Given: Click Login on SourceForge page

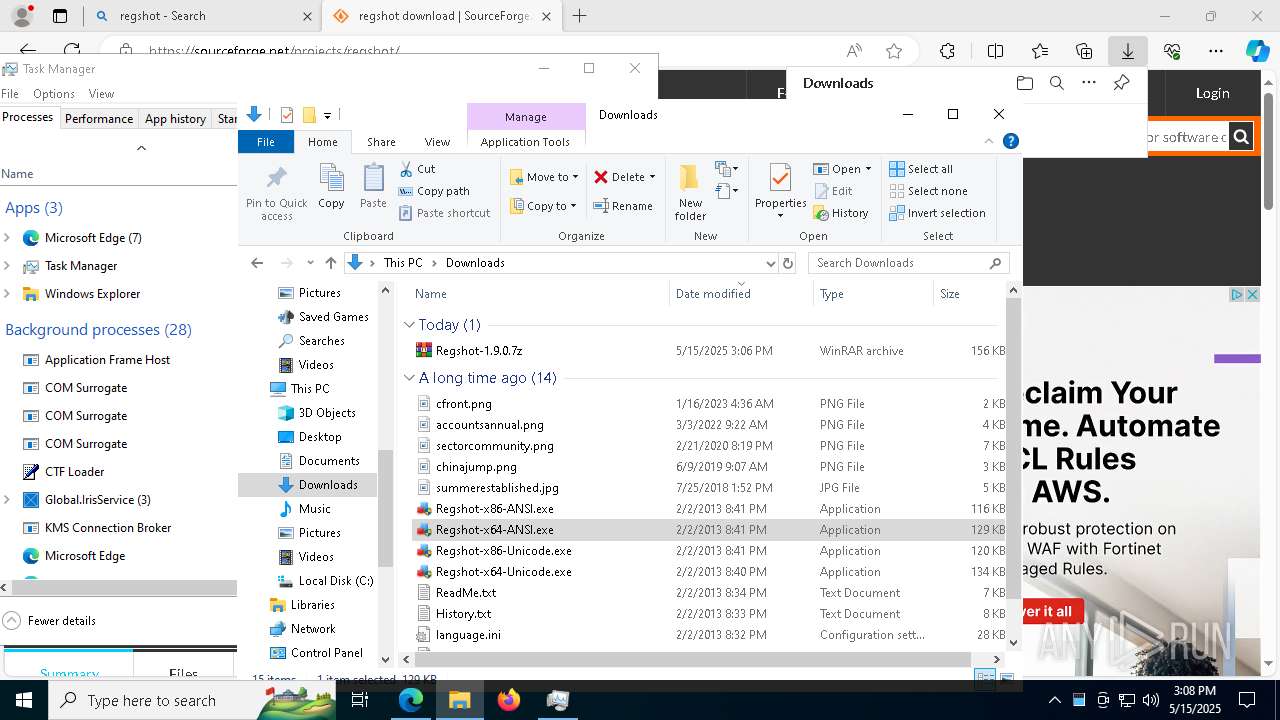Looking at the screenshot, I should 1212,93.
